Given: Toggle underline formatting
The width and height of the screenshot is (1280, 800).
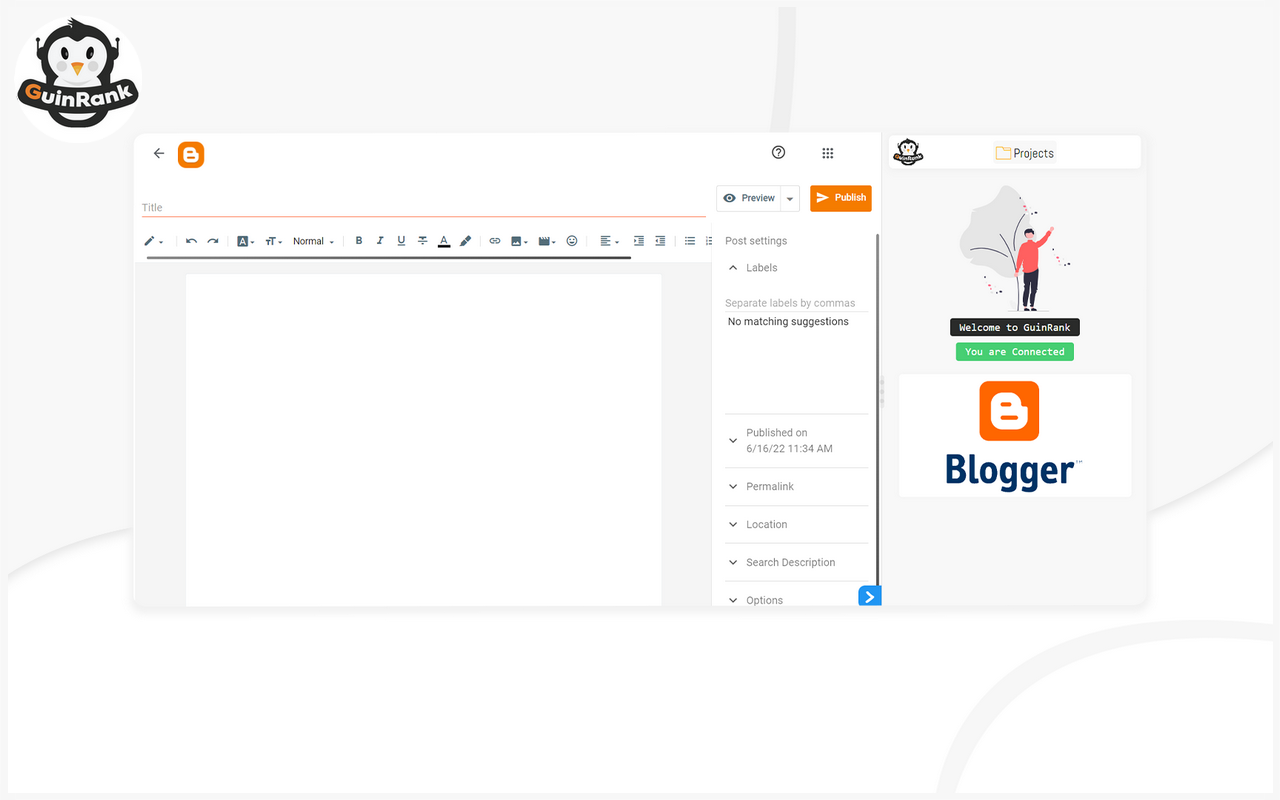Looking at the screenshot, I should (401, 241).
